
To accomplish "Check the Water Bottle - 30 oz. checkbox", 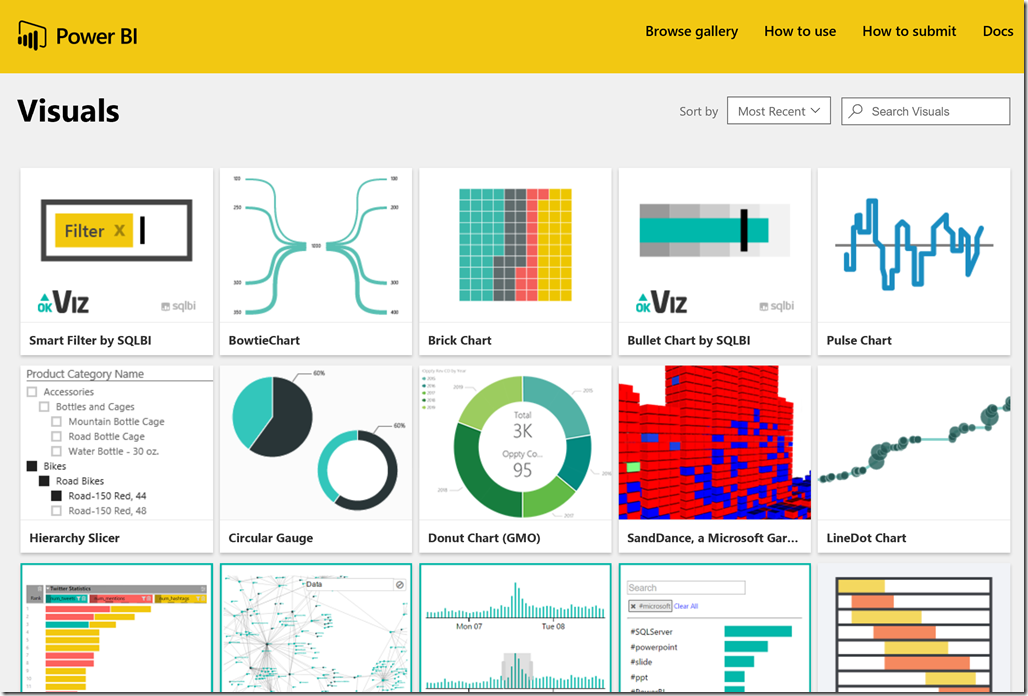I will (56, 452).
